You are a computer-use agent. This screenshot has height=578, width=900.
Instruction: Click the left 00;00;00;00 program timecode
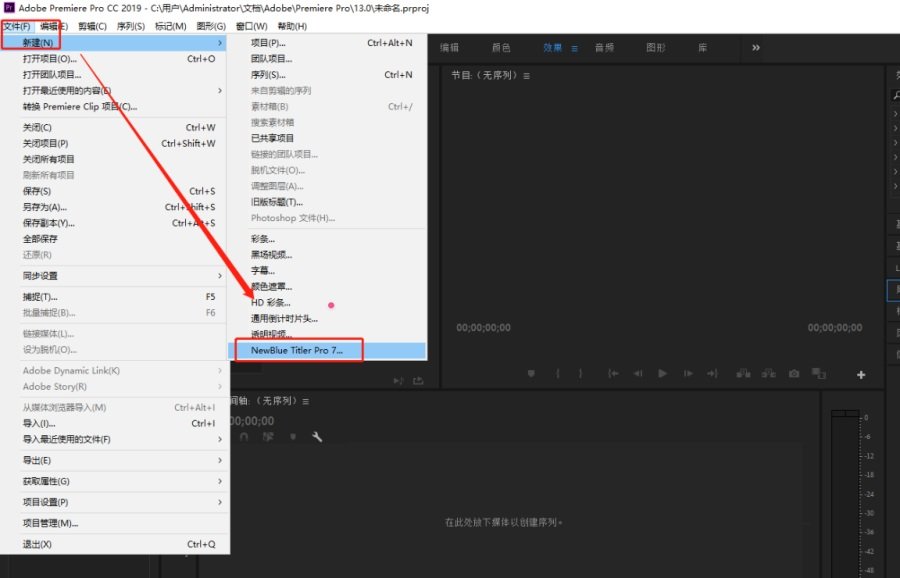(483, 328)
